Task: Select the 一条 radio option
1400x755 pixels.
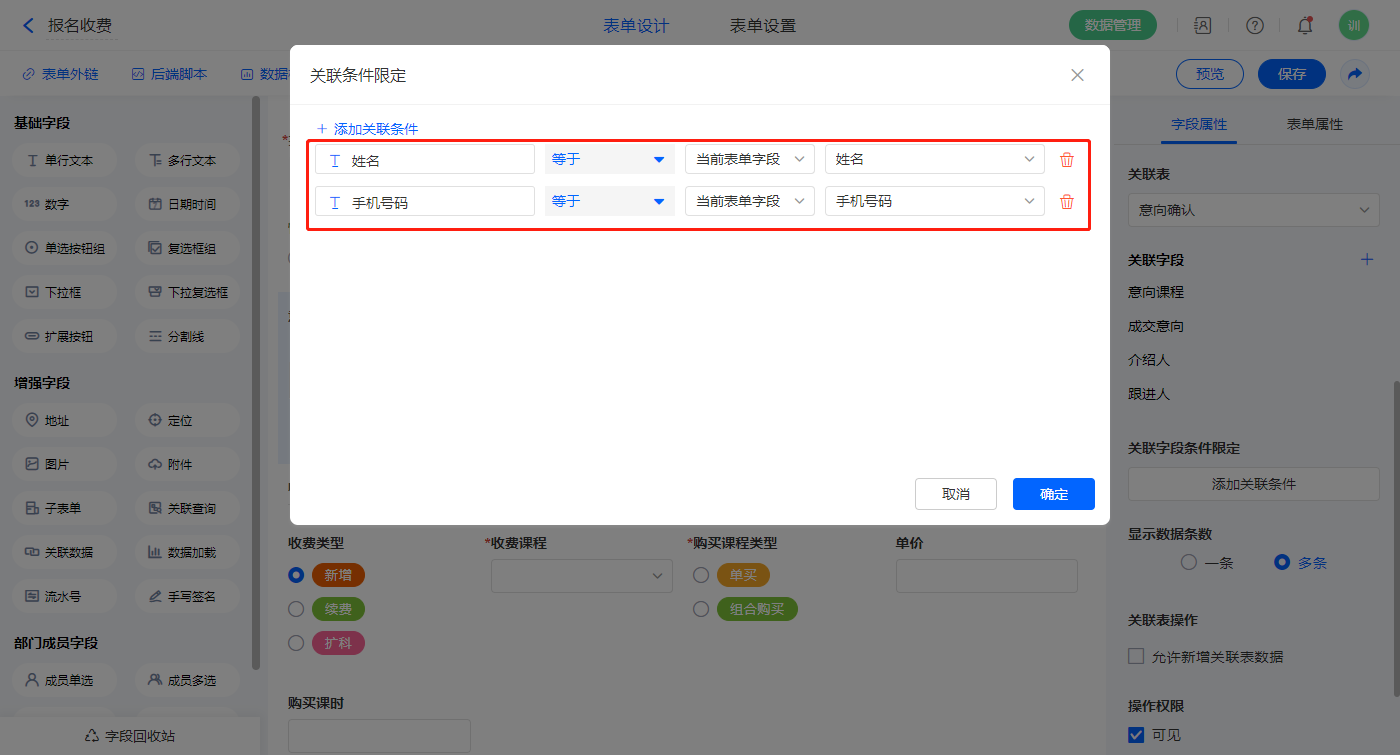Action: [x=1189, y=562]
